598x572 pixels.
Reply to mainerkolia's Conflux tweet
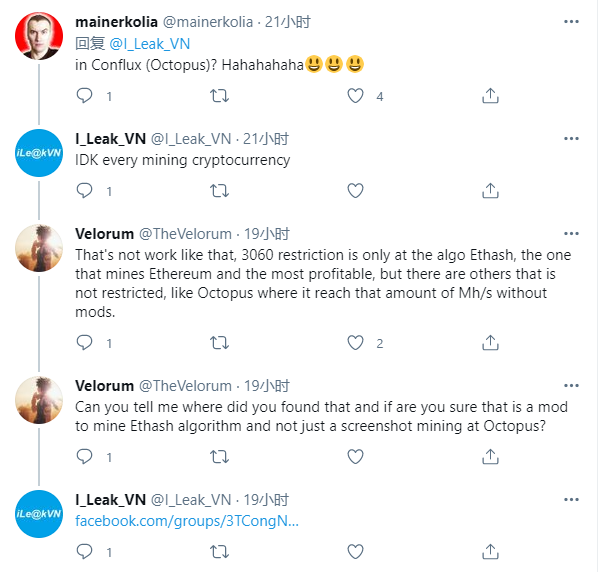[x=84, y=96]
